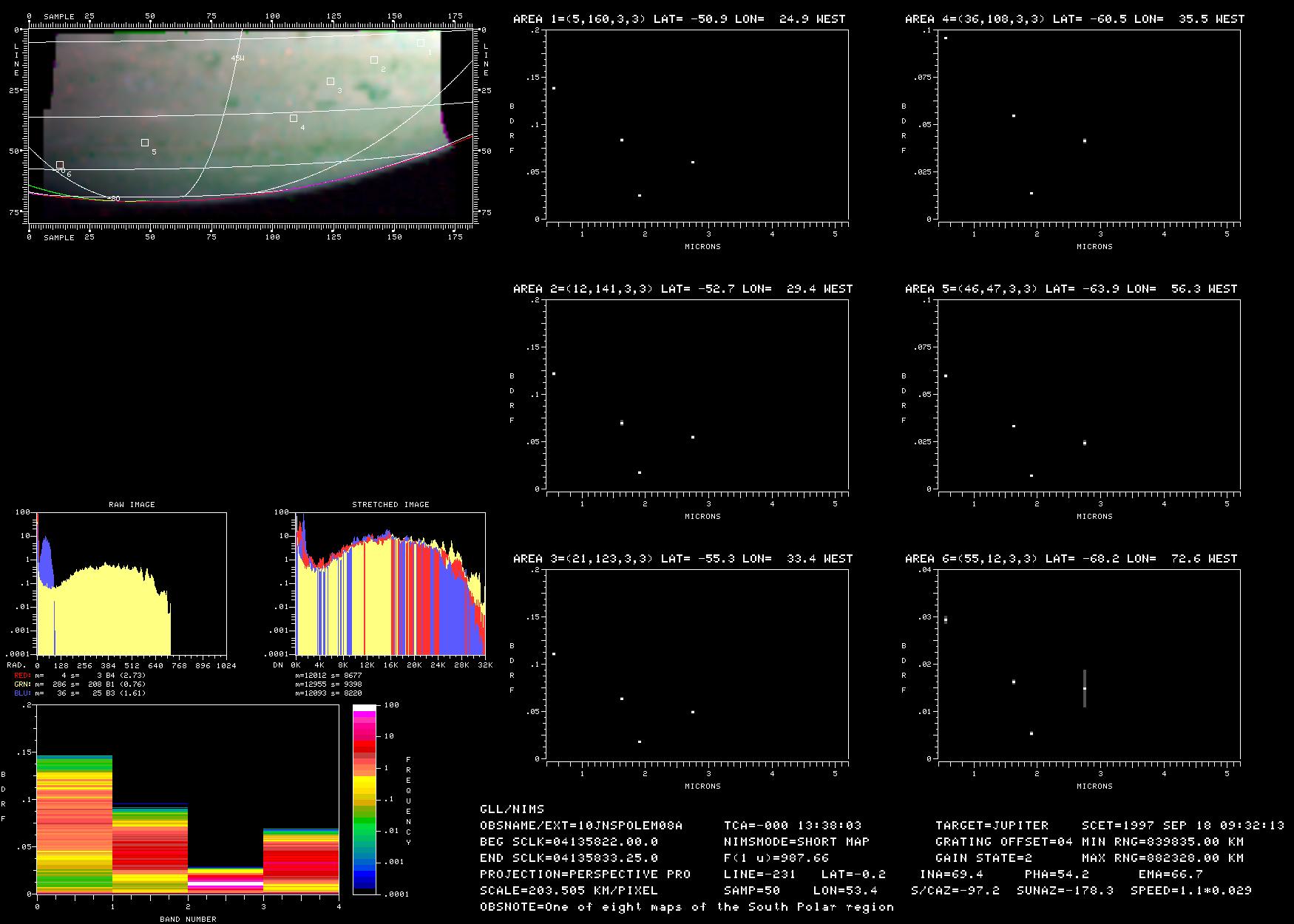Click the highest data point in AREA 1 plot
The width and height of the screenshot is (1294, 924).
pos(554,88)
